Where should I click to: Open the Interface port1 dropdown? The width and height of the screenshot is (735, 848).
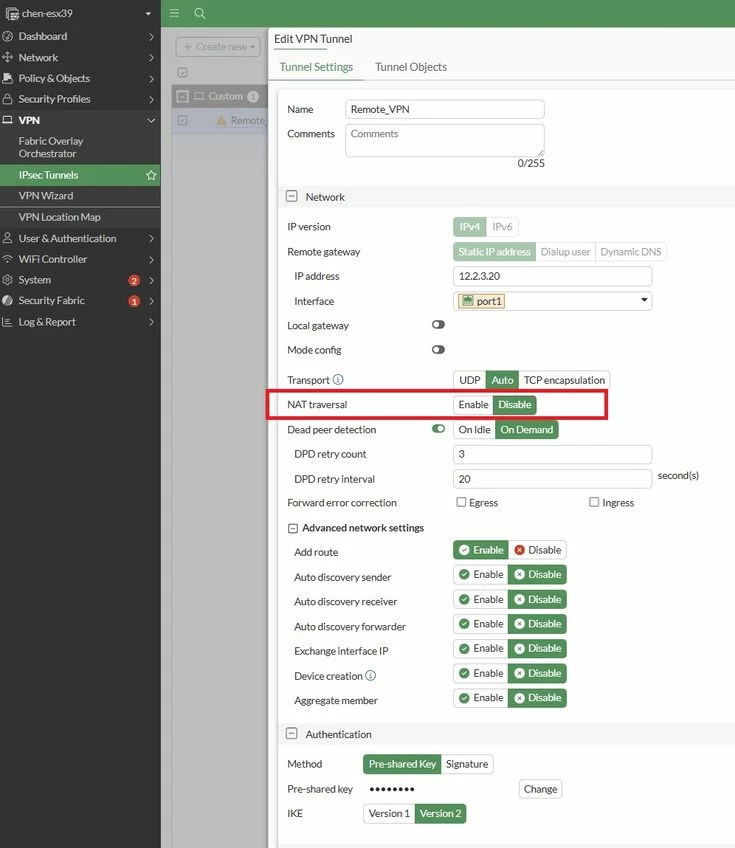644,300
